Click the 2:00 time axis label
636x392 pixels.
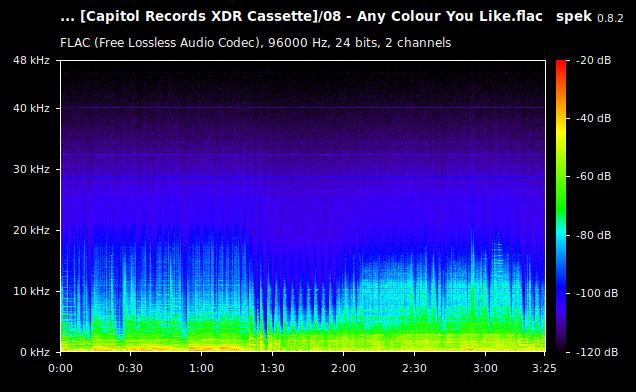click(x=344, y=368)
